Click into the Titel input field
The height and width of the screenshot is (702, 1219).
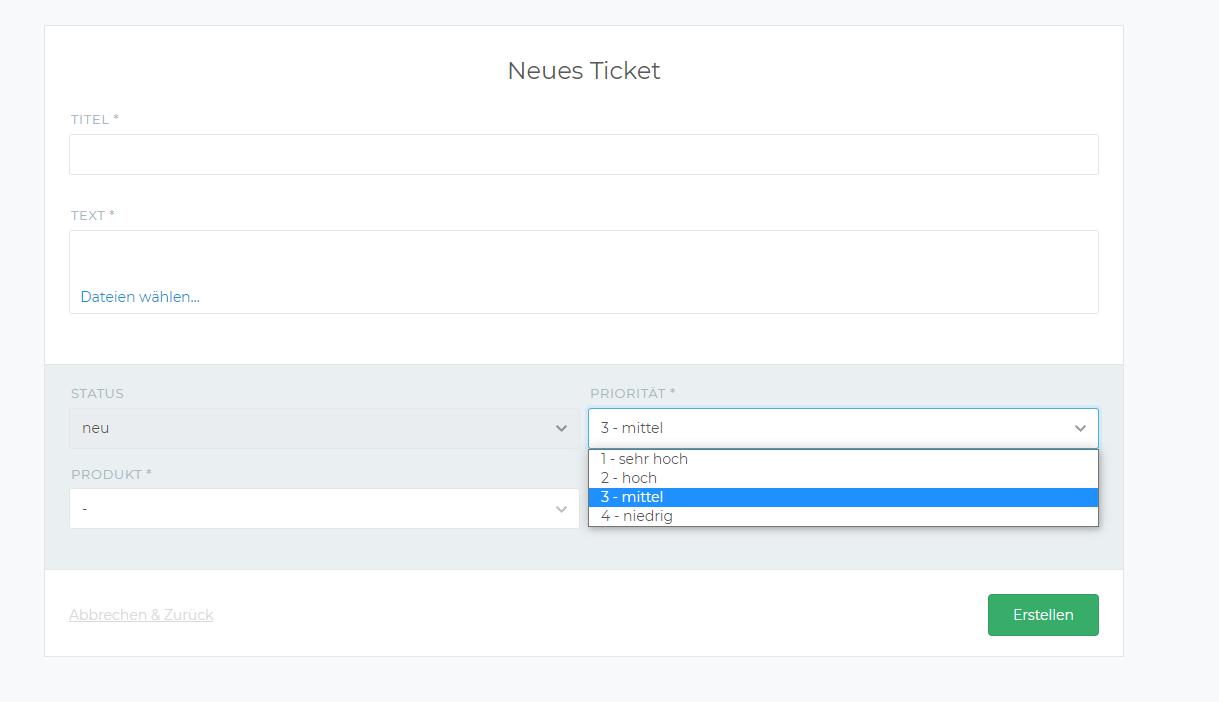tap(583, 154)
